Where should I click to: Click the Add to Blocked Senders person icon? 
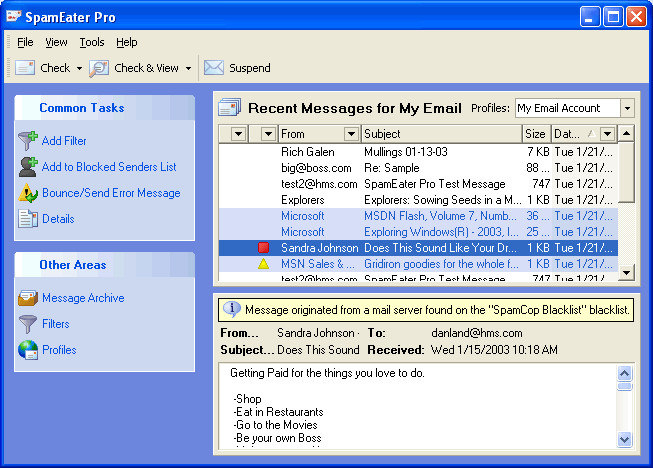tap(27, 167)
